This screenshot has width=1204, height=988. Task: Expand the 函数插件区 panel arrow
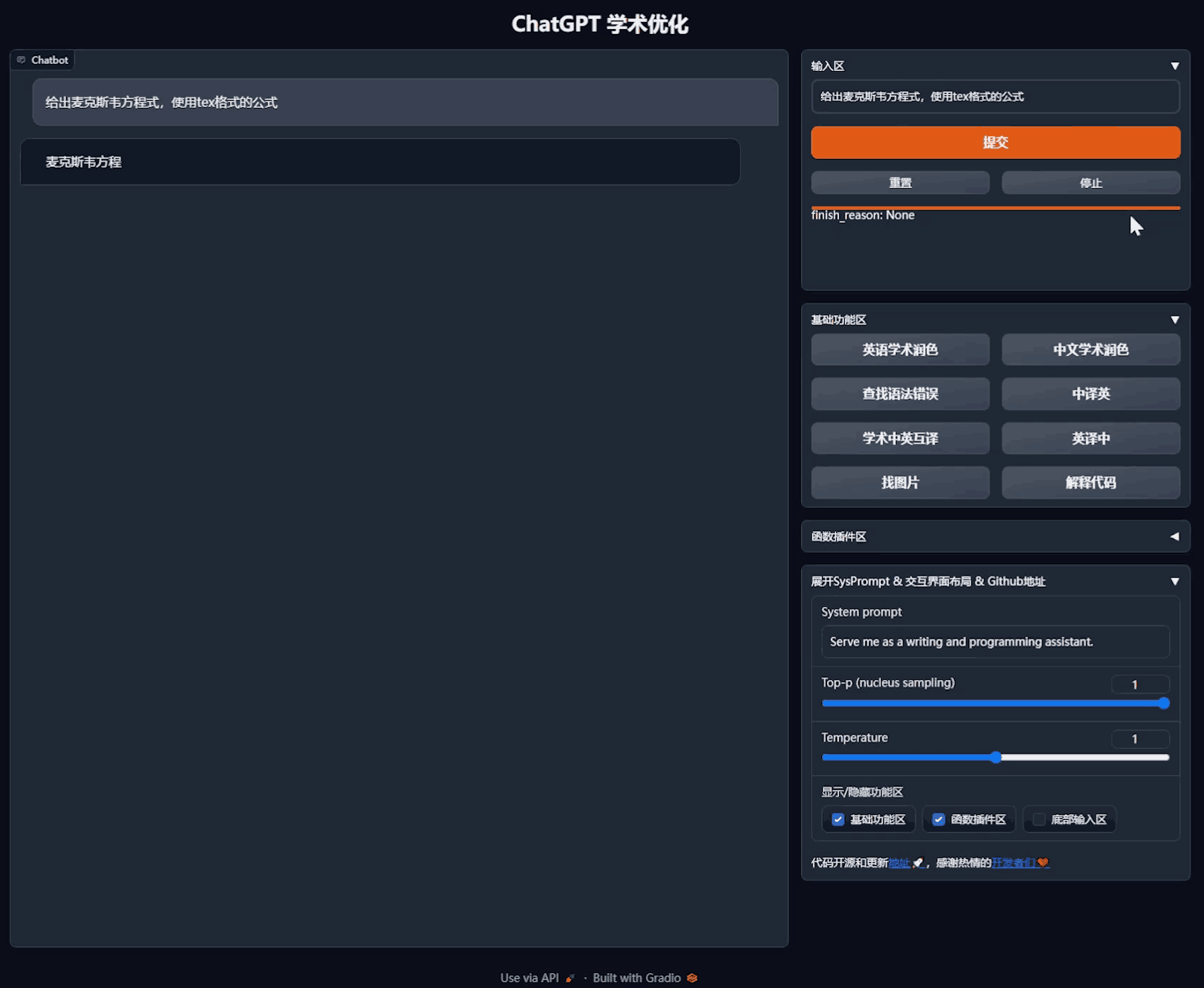tap(1175, 537)
